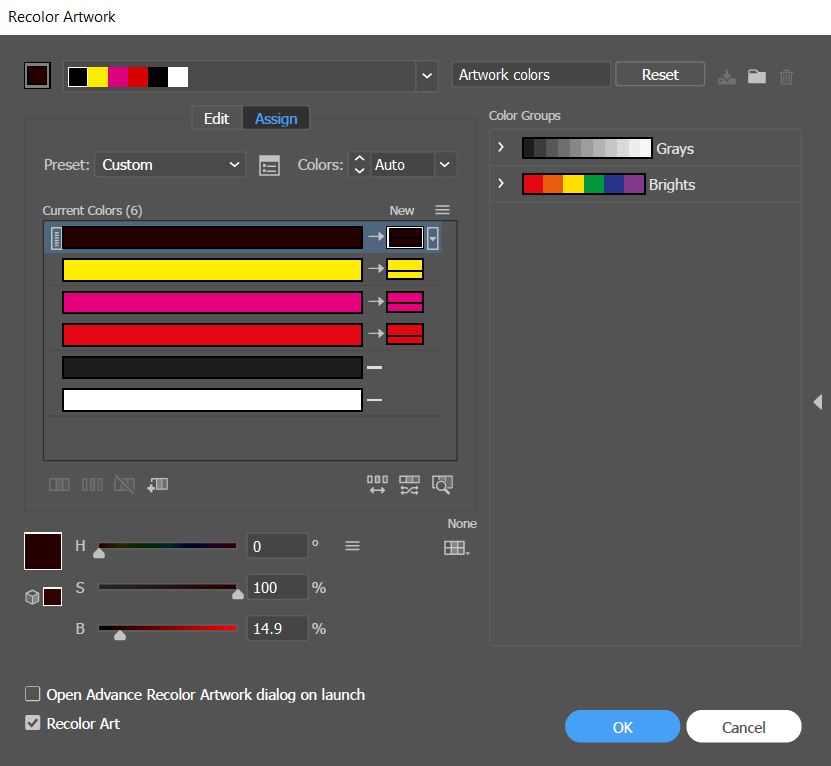Click the small in-gamut color swatch
This screenshot has height=766, width=831.
pos(52,596)
